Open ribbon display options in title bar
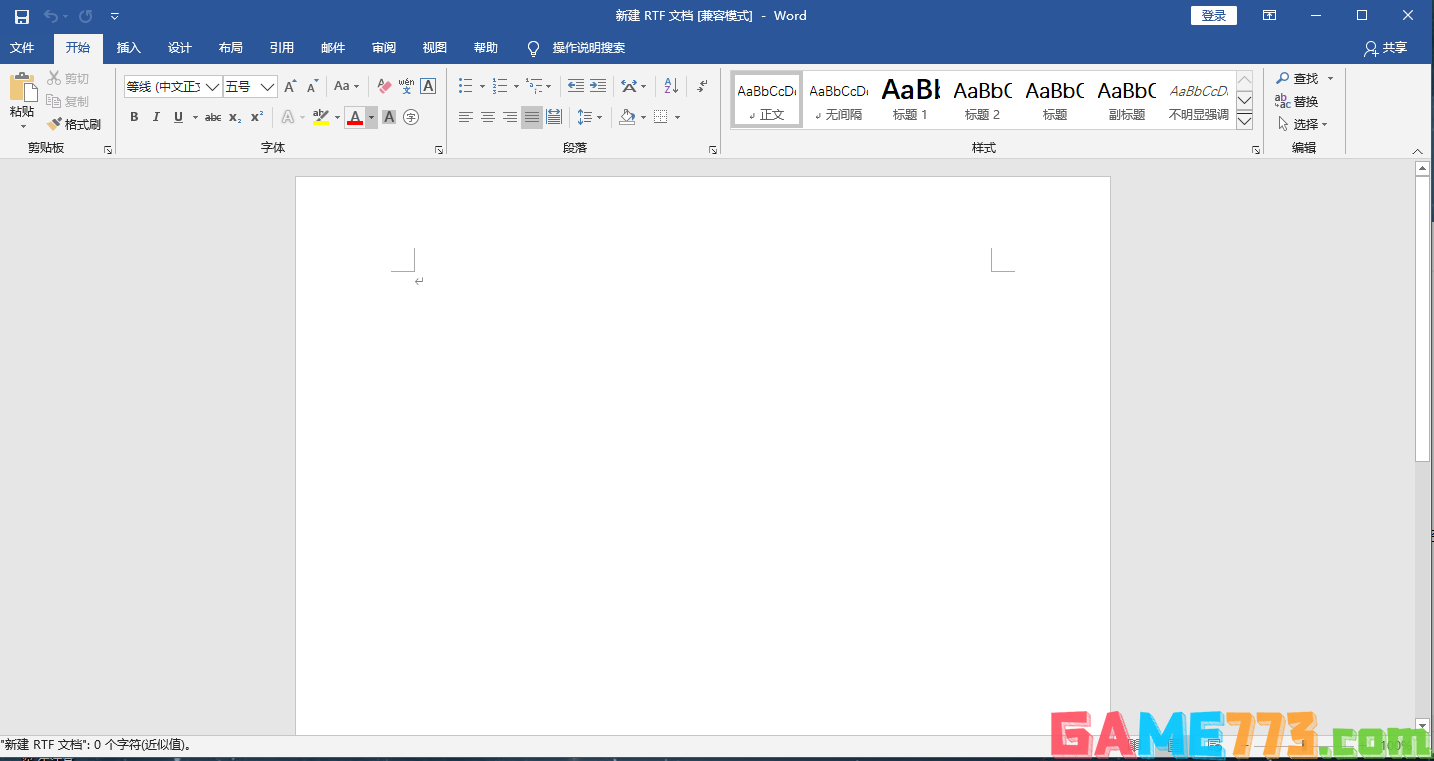1434x761 pixels. (1269, 16)
